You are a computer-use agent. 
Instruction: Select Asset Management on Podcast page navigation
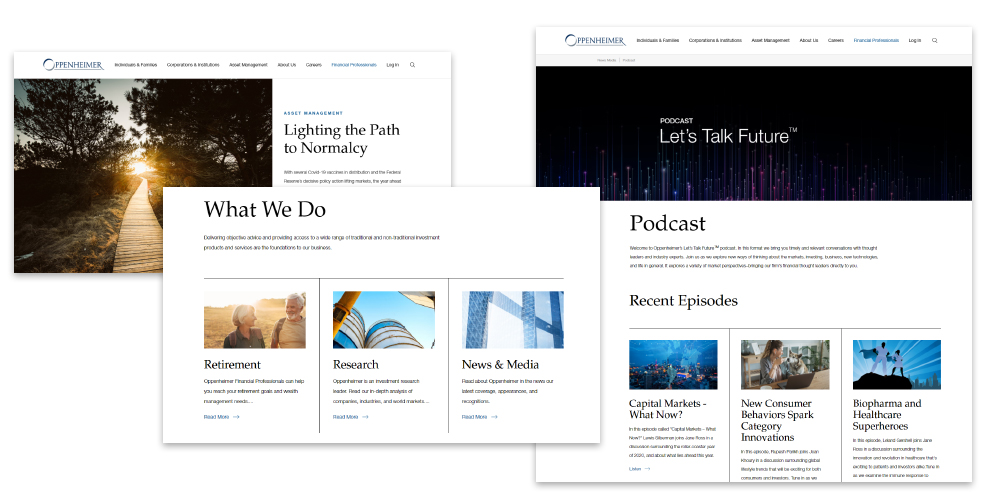tap(770, 41)
